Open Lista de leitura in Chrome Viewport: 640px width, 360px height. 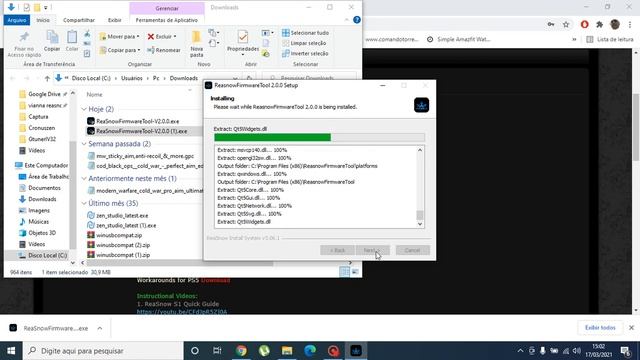(610, 39)
